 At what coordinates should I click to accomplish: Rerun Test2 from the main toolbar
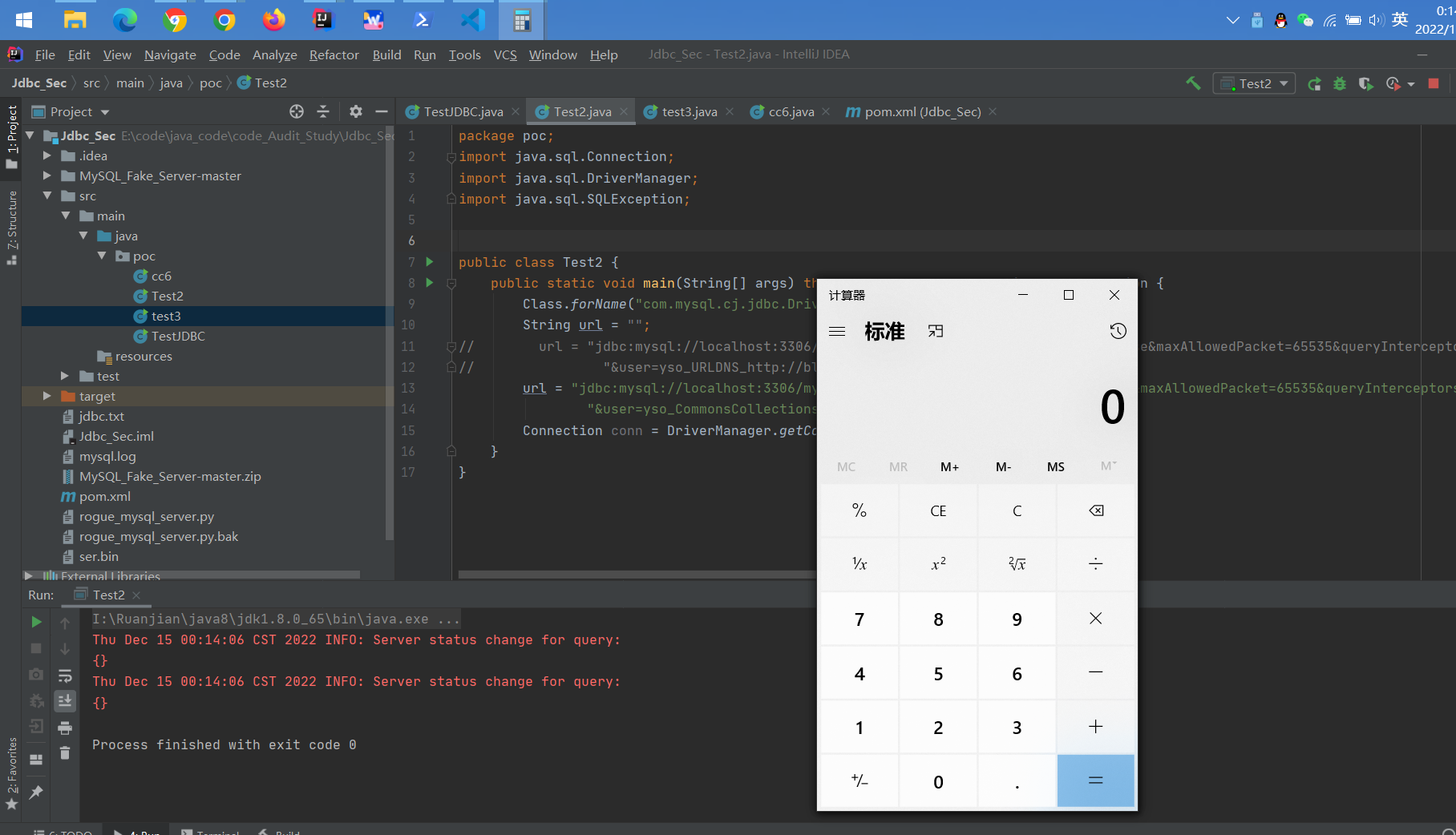coord(1314,83)
